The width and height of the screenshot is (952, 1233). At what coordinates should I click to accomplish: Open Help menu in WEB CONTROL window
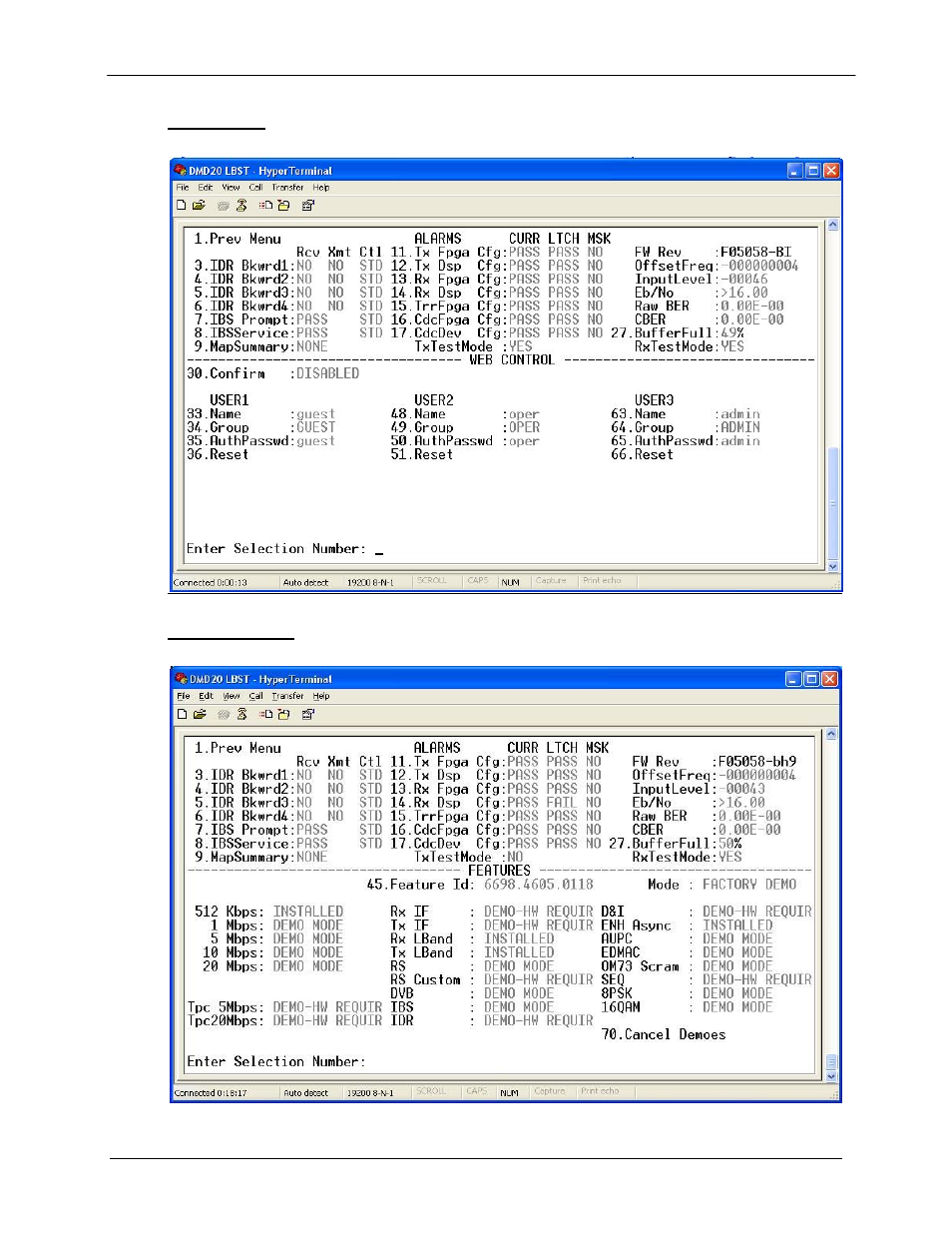(x=321, y=188)
